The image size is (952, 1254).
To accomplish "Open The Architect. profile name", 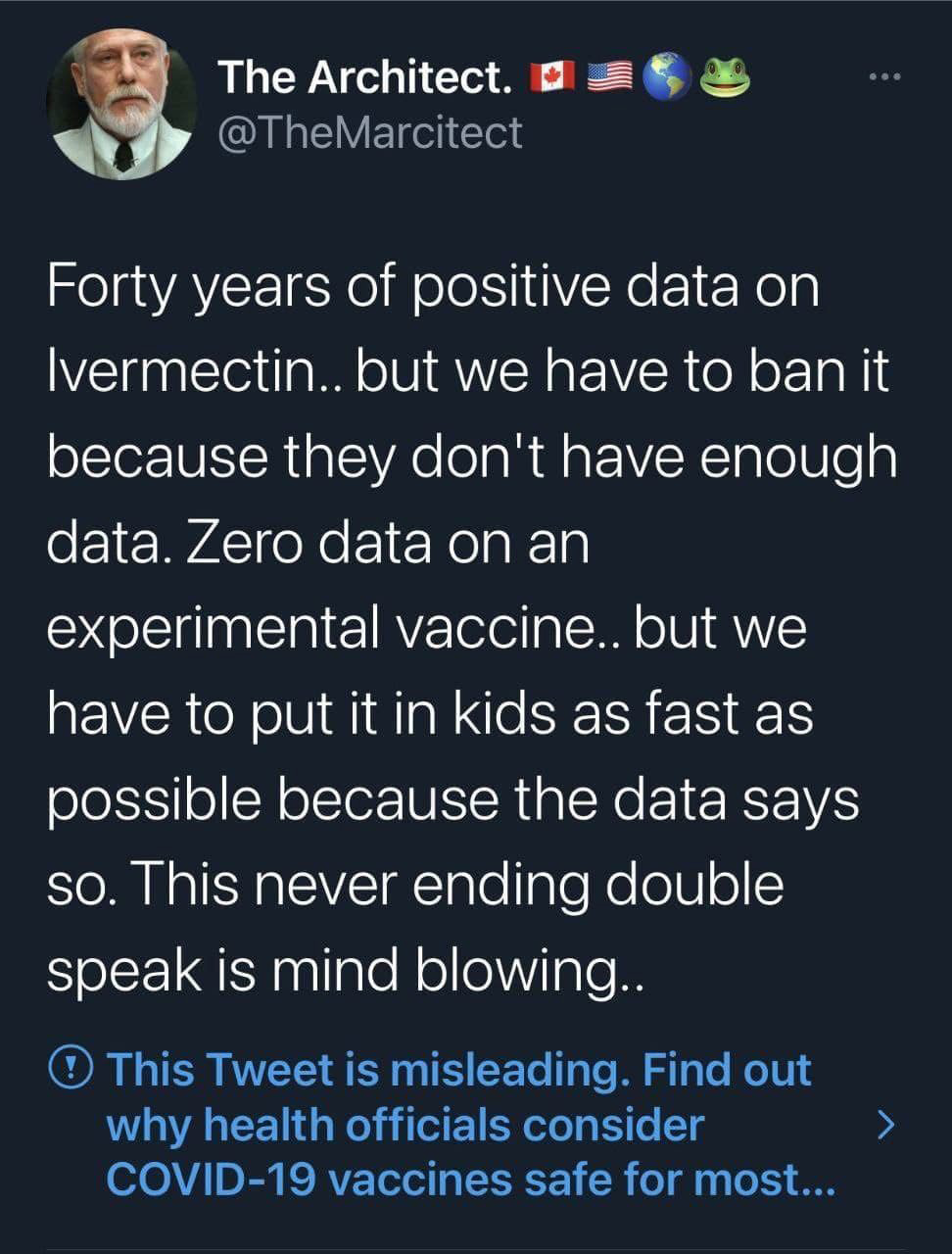I will point(364,77).
